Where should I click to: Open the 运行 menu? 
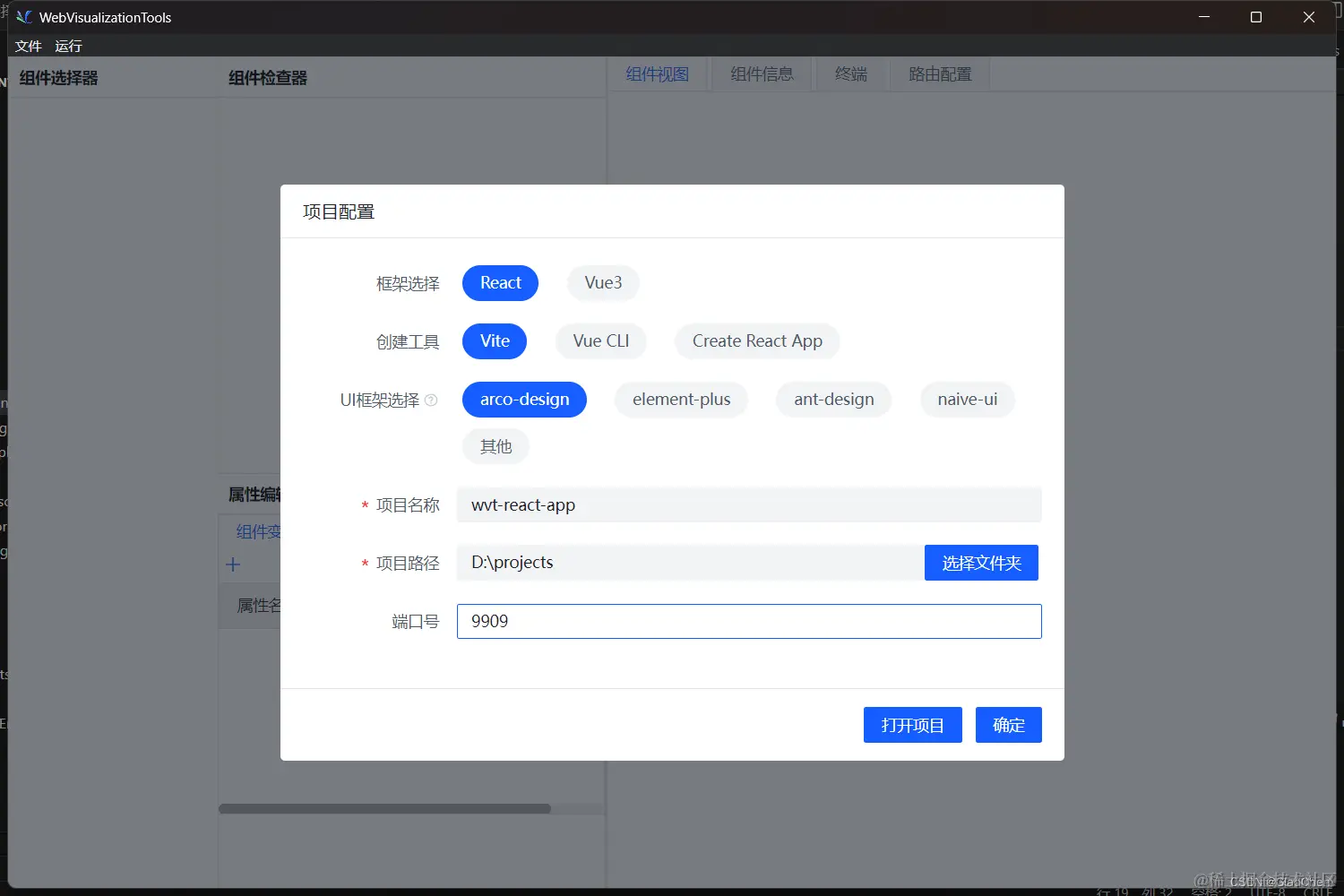coord(68,46)
